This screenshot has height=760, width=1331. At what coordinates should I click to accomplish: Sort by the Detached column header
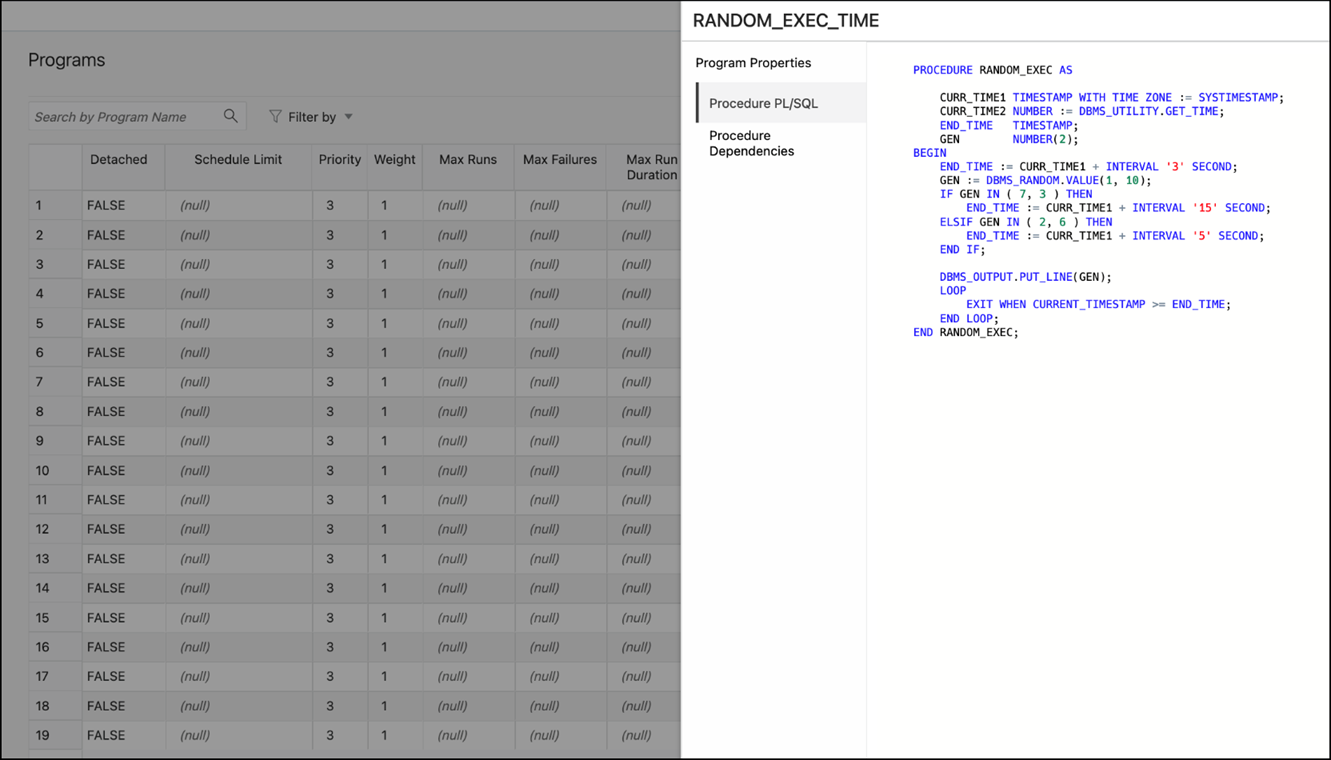pyautogui.click(x=119, y=159)
